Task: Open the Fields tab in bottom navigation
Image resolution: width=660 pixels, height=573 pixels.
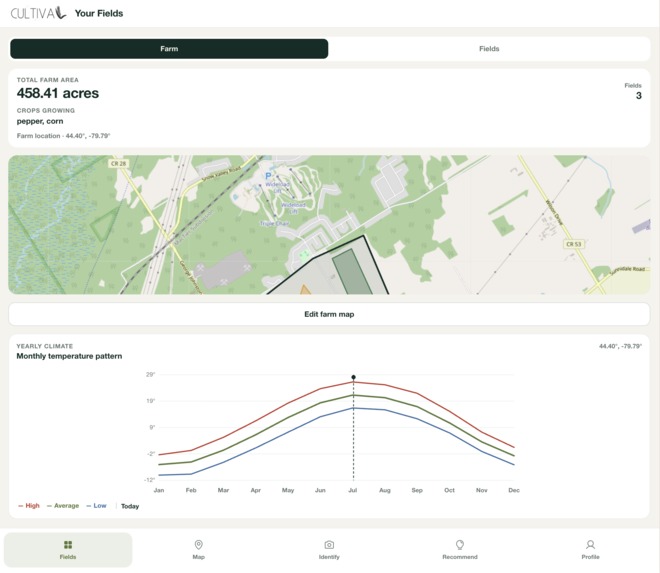Action: click(68, 549)
